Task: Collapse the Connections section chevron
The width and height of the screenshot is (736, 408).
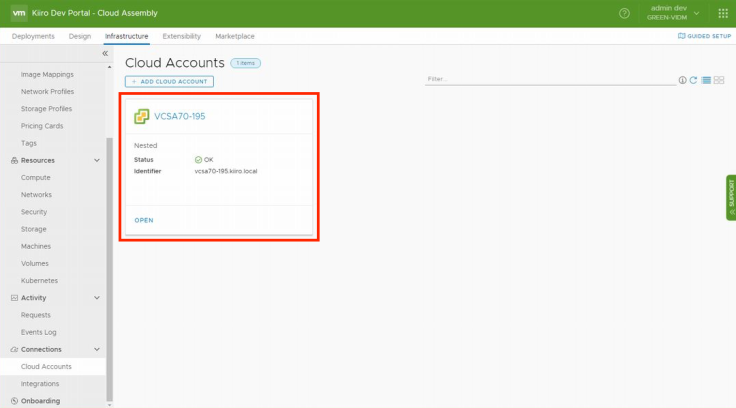Action: (x=97, y=349)
